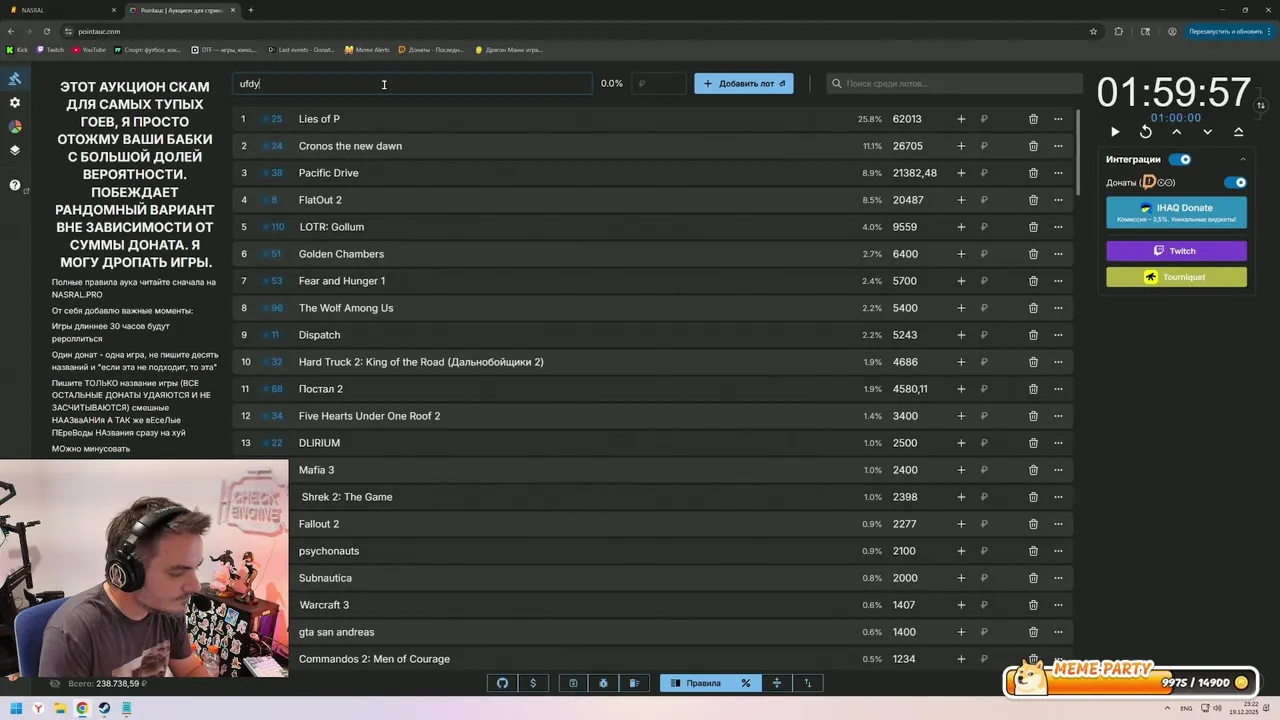Viewport: 1280px width, 720px height.
Task: Click the swap arrows beside timer
Action: point(1261,105)
